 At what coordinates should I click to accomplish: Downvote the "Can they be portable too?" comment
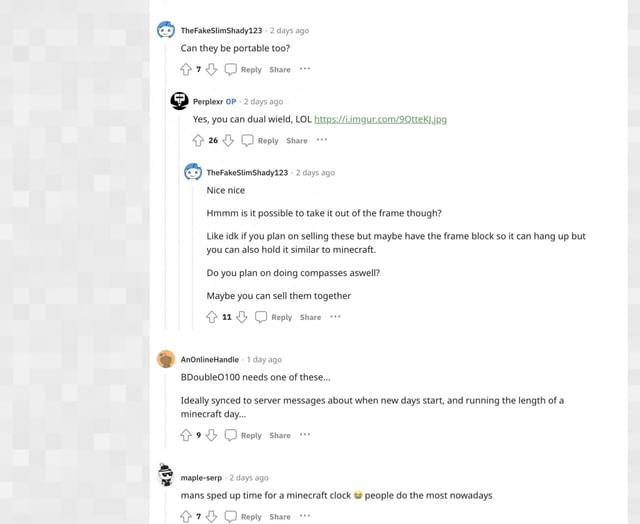(x=210, y=70)
